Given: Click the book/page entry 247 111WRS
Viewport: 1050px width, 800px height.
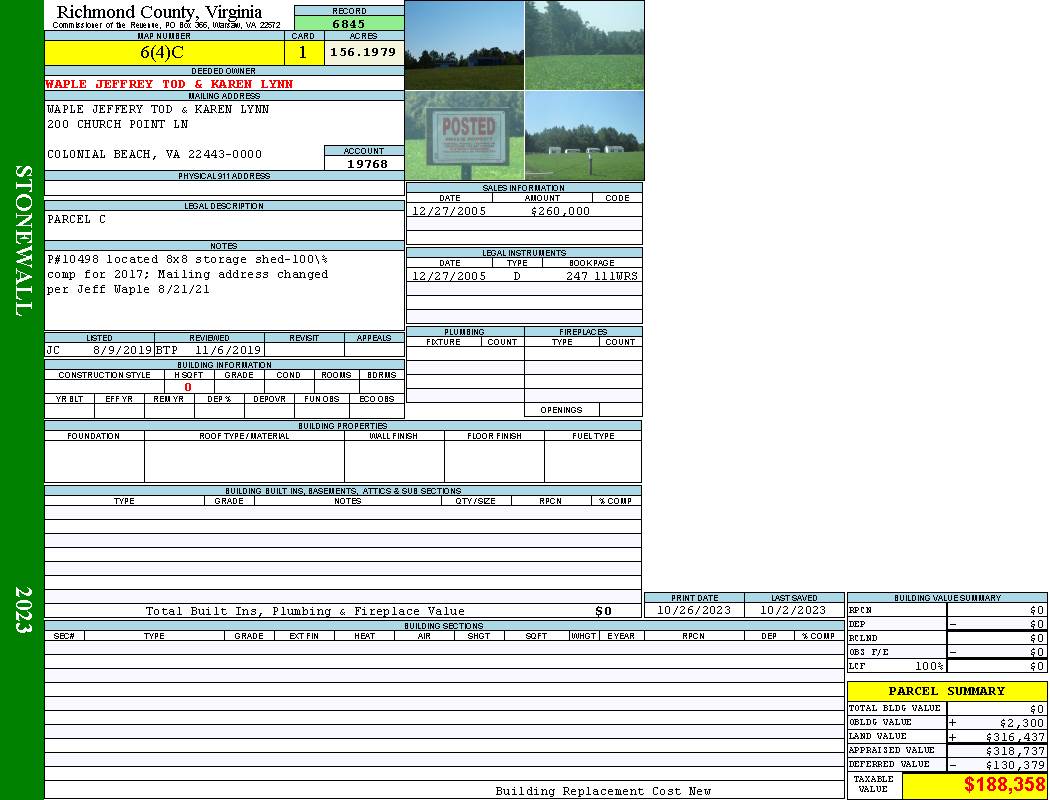Looking at the screenshot, I should (x=602, y=276).
